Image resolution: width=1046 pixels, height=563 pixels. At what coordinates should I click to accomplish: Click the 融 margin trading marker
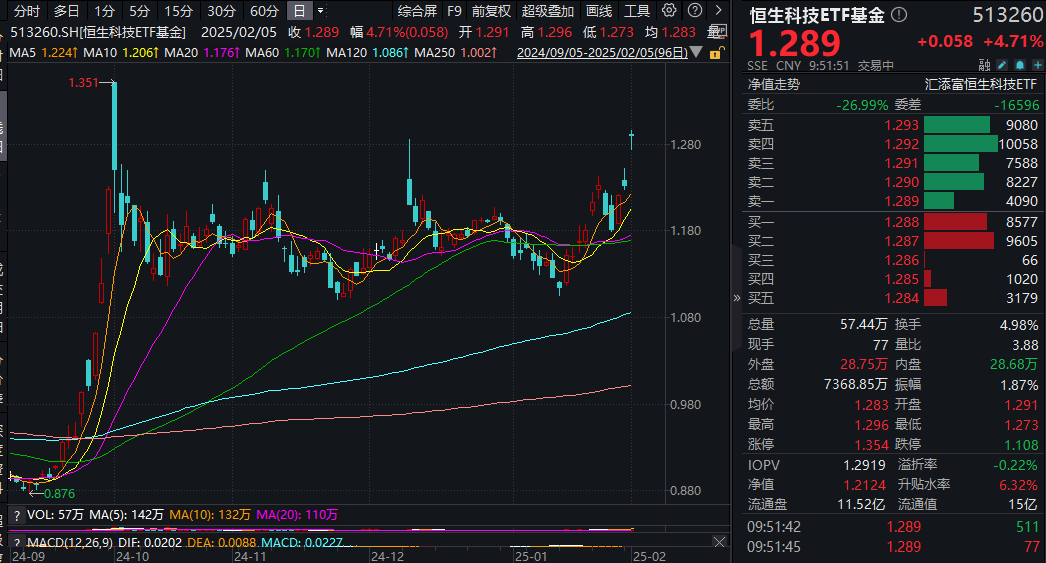[985, 65]
